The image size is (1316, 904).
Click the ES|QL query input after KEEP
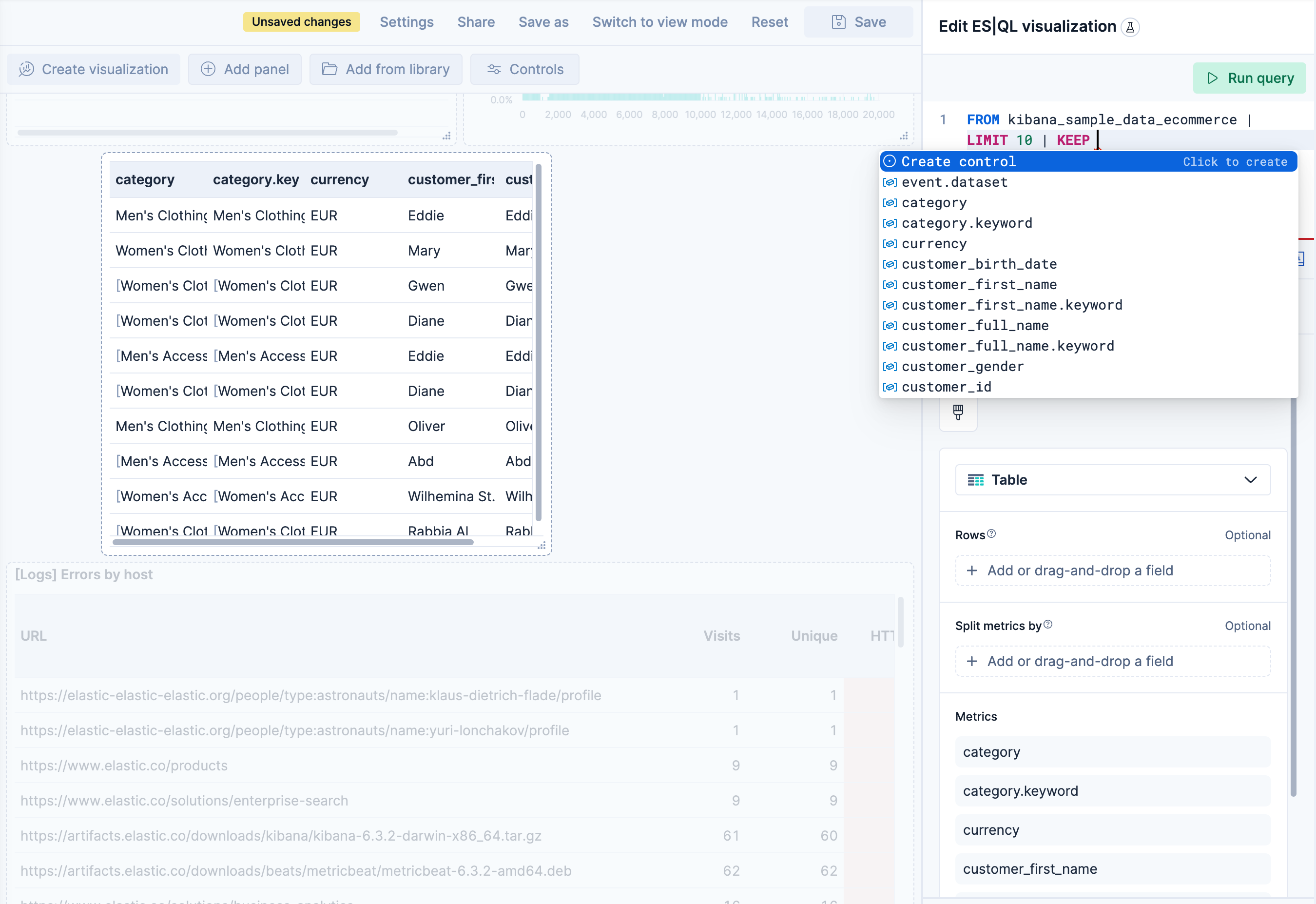point(1098,140)
